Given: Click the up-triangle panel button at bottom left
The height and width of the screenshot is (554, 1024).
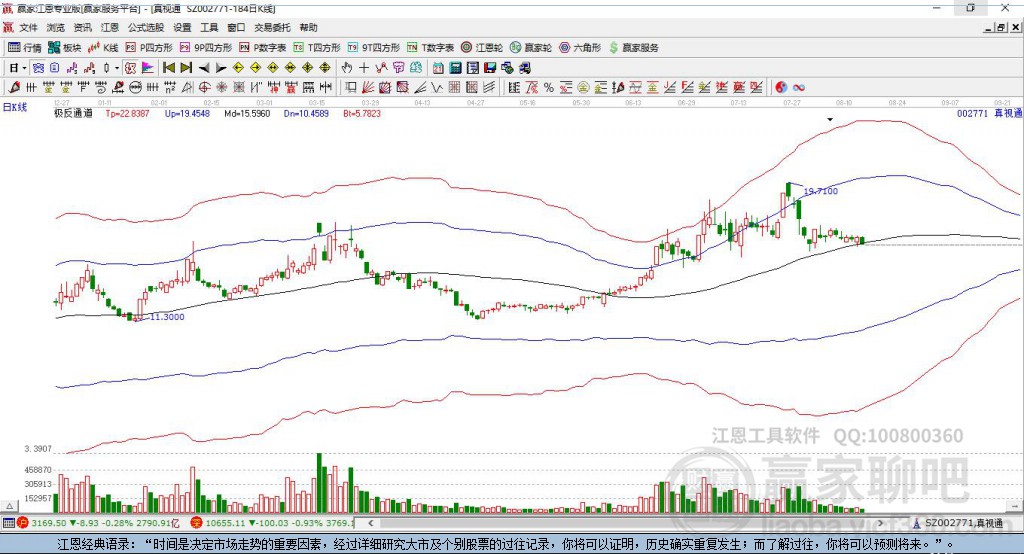Looking at the screenshot, I should 9,506.
